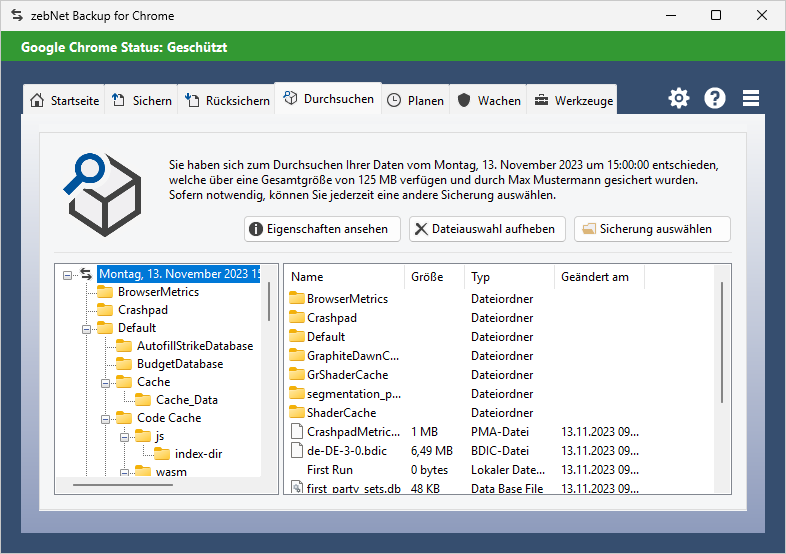Click Data Base File type cell
This screenshot has height=554, width=786.
coord(507,488)
